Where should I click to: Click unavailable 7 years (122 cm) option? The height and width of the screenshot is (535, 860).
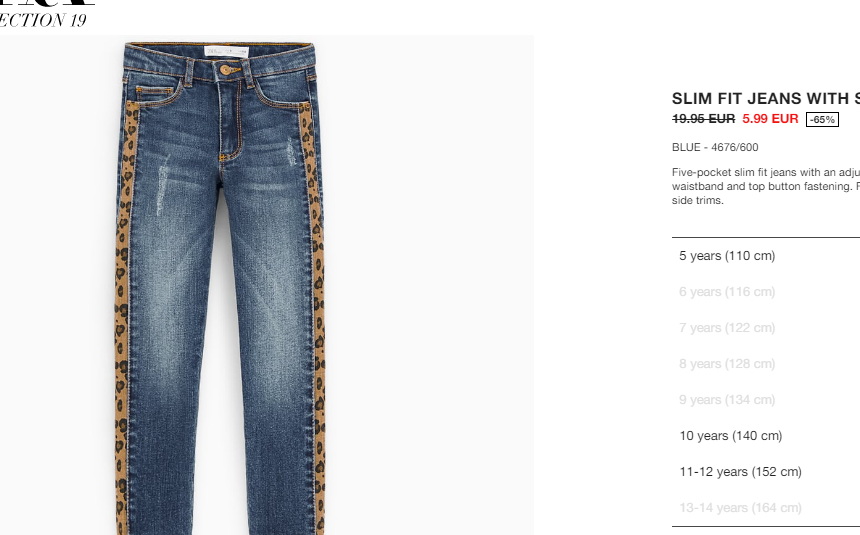point(727,328)
